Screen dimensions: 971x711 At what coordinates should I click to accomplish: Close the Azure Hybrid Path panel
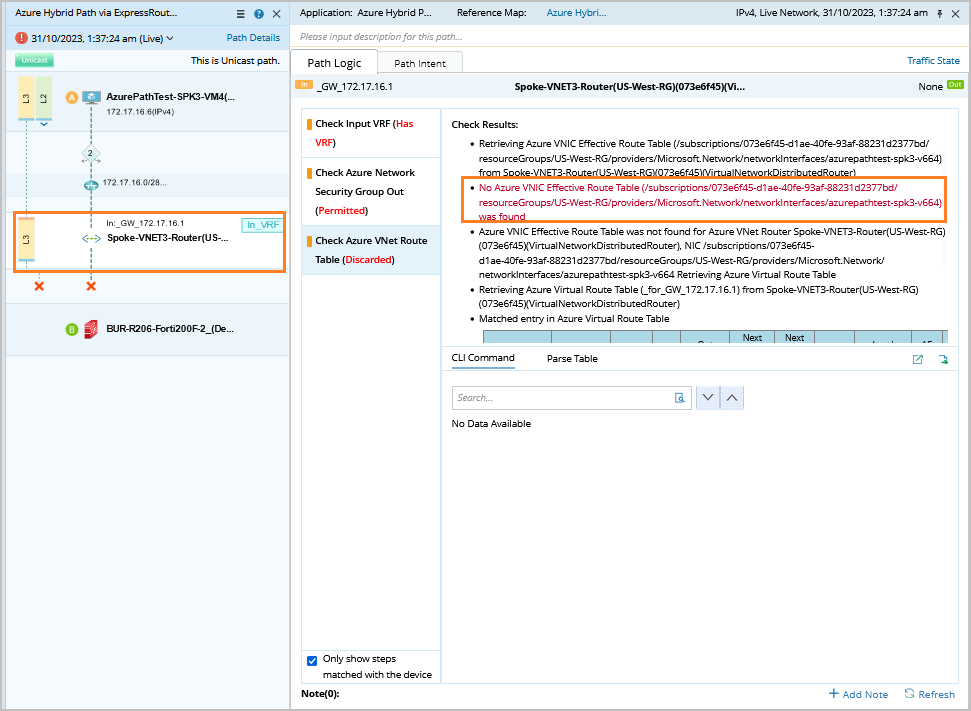click(x=277, y=14)
